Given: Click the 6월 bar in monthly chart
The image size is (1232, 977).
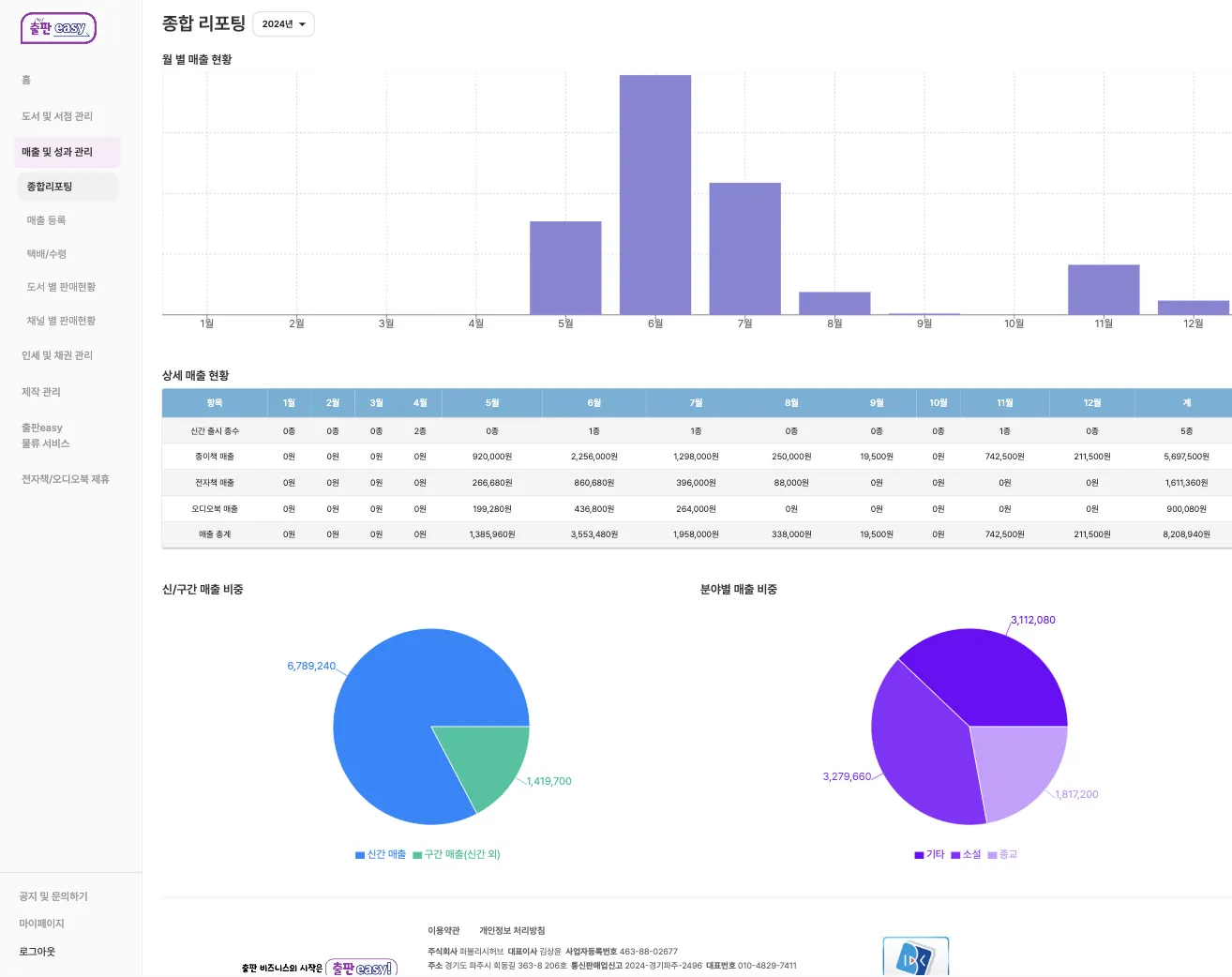Looking at the screenshot, I should 655,194.
